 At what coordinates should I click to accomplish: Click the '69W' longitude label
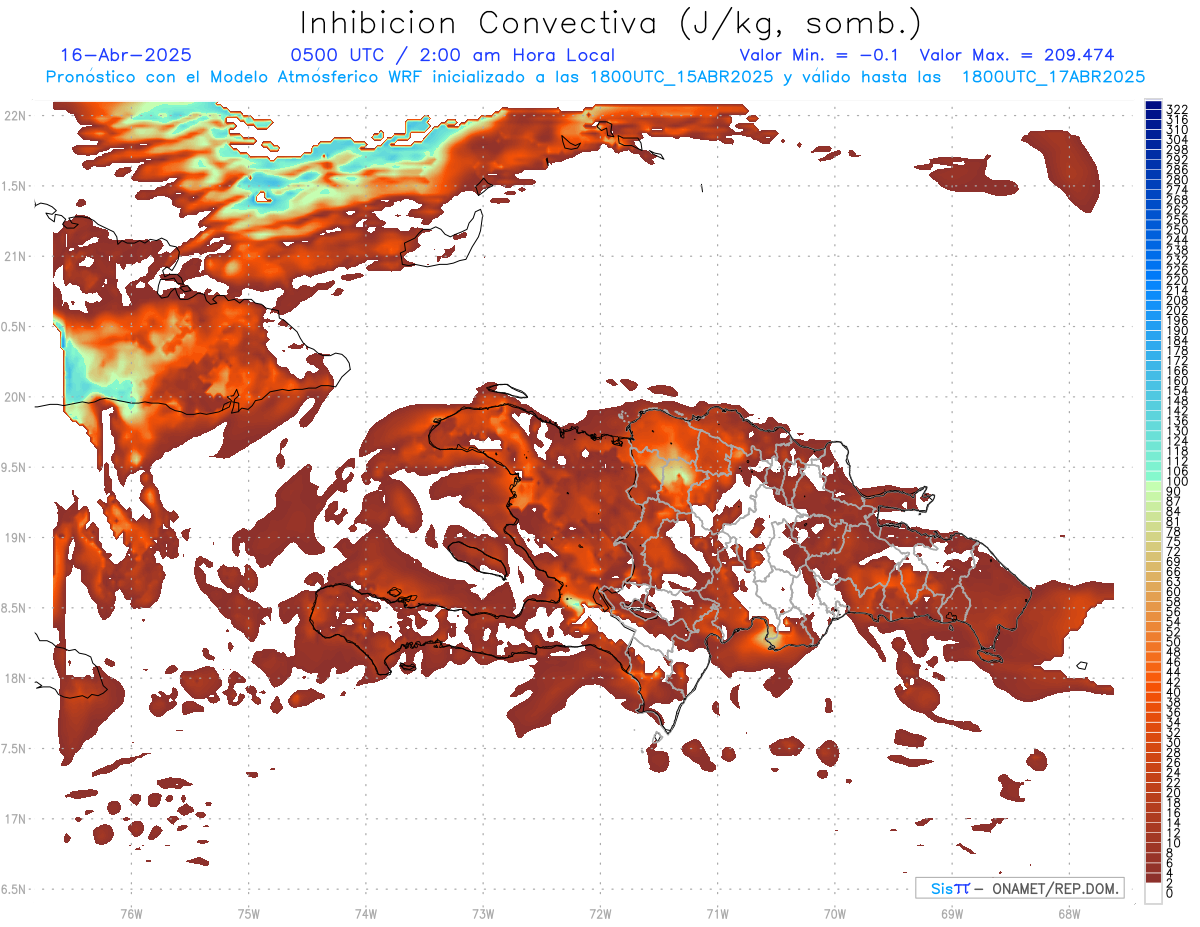coord(952,913)
